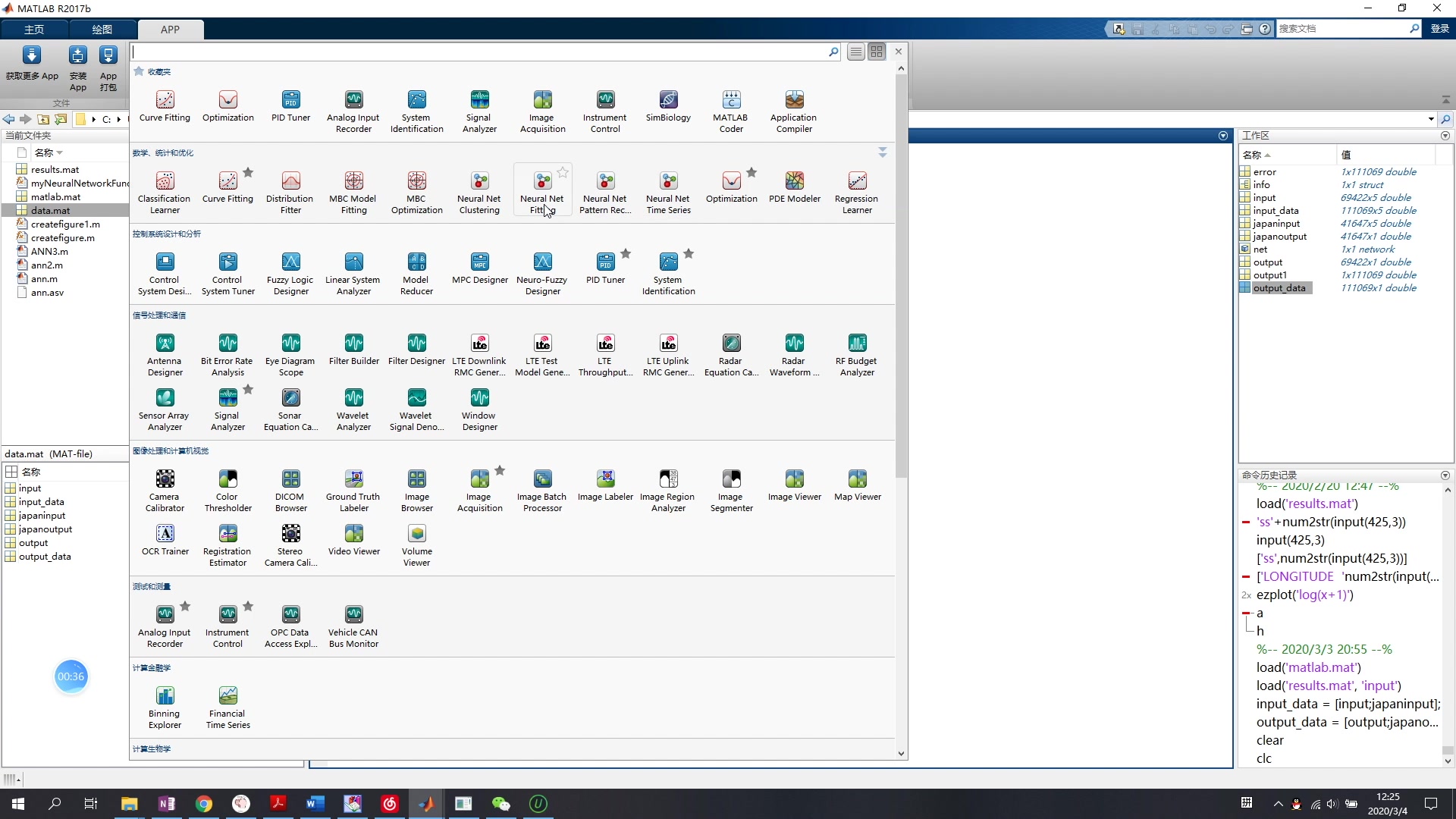Open PDE Modeler app
Screen dimensions: 1456x819
[x=794, y=187]
